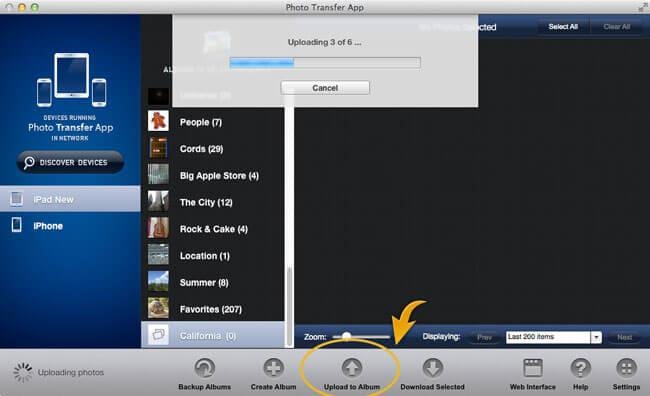650x396 pixels.
Task: Click the Download Selected icon
Action: click(432, 368)
